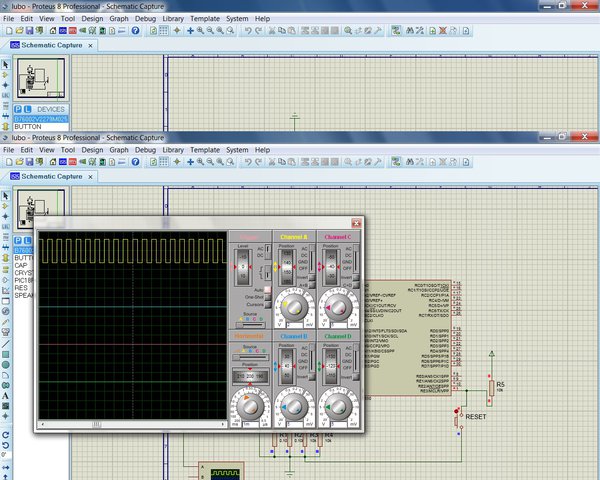Screen dimensions: 600x480
Task: Toggle C+D button on Channel C
Action: click(x=356, y=285)
